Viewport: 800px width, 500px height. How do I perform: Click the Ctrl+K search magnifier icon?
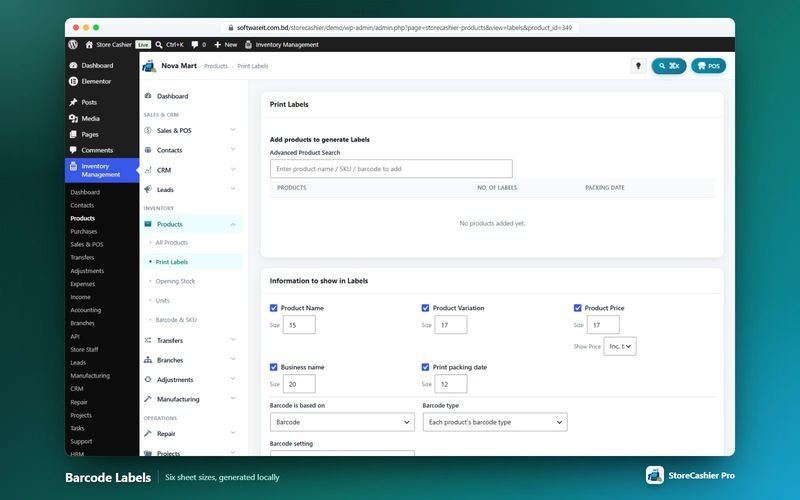click(159, 44)
